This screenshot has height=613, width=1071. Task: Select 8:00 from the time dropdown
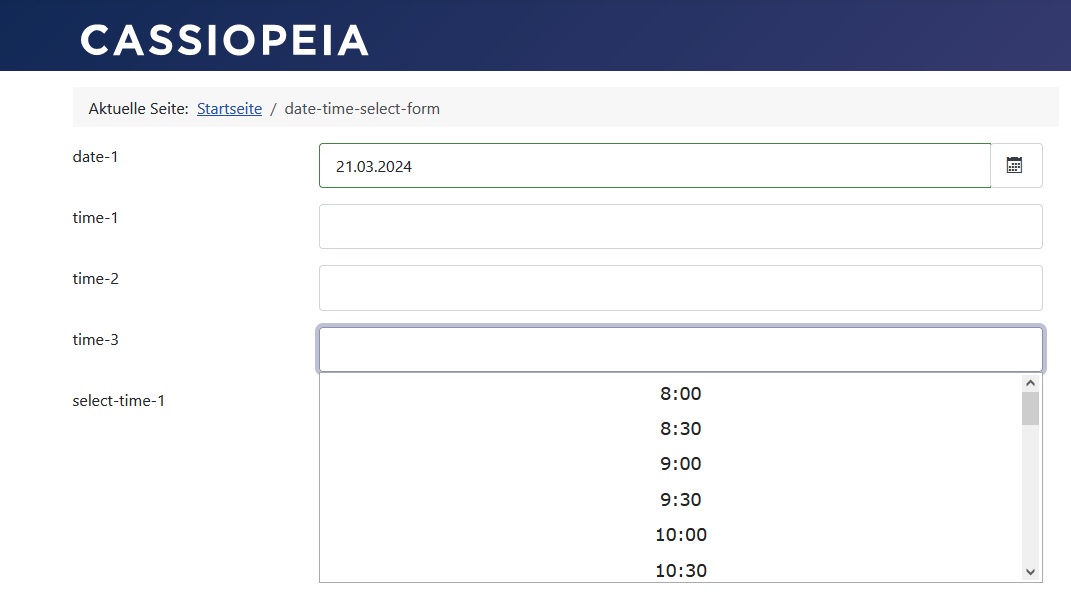pyautogui.click(x=681, y=394)
